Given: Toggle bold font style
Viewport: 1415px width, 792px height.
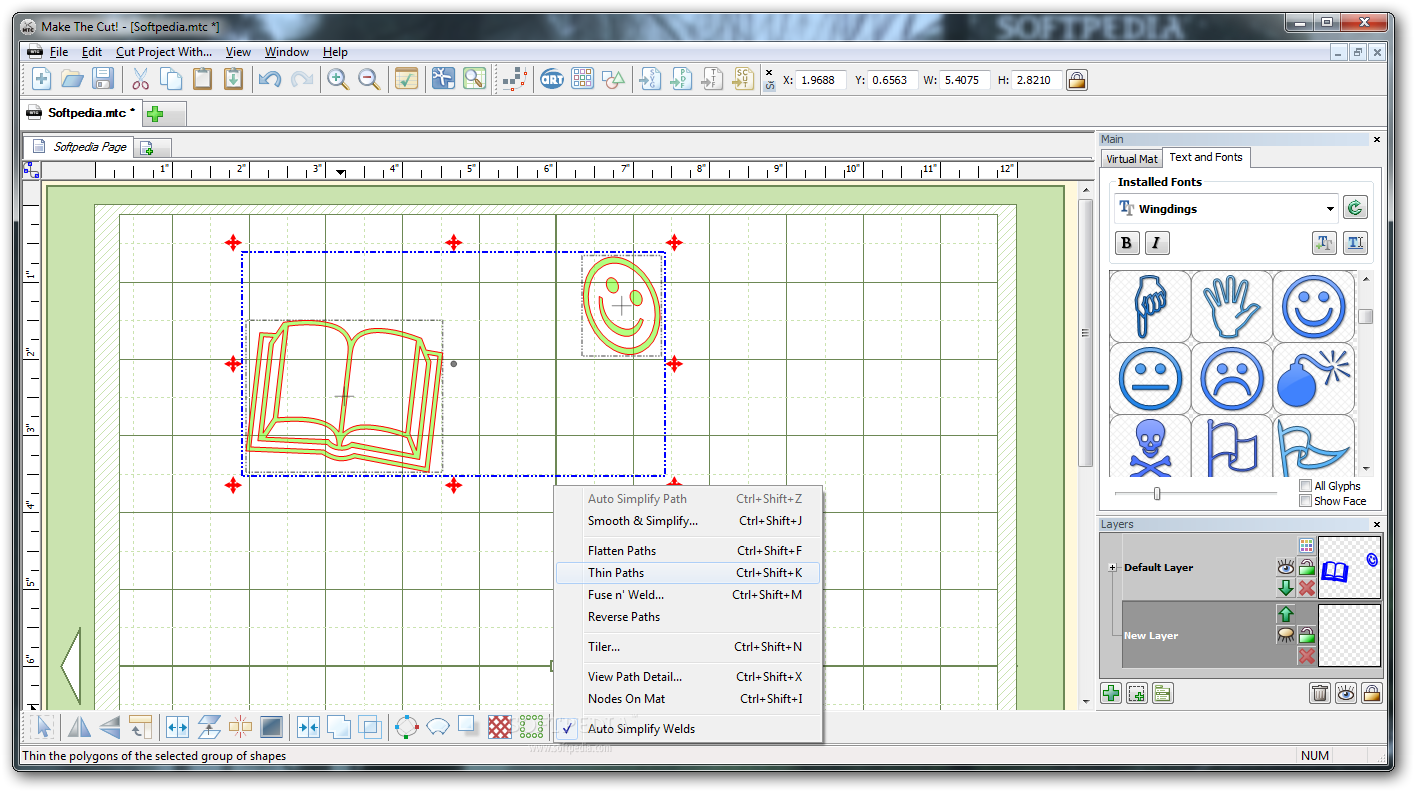Looking at the screenshot, I should (1127, 242).
